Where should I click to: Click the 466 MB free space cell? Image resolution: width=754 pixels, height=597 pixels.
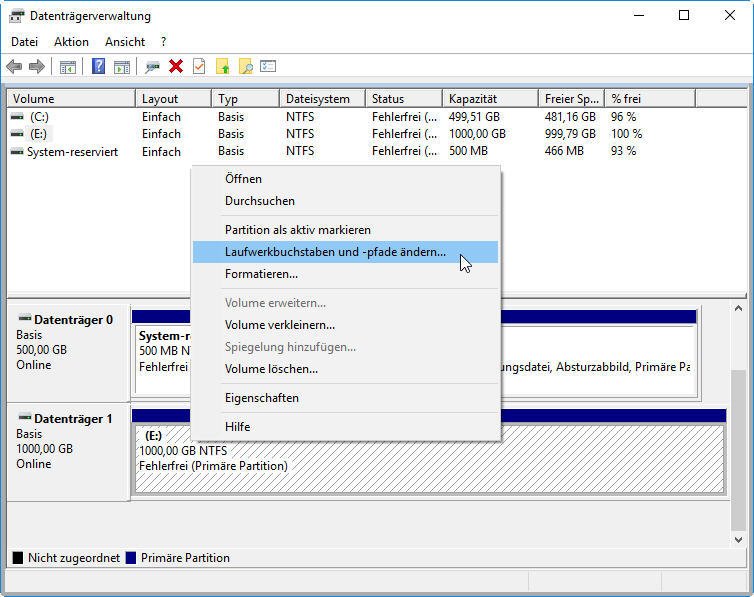click(564, 151)
